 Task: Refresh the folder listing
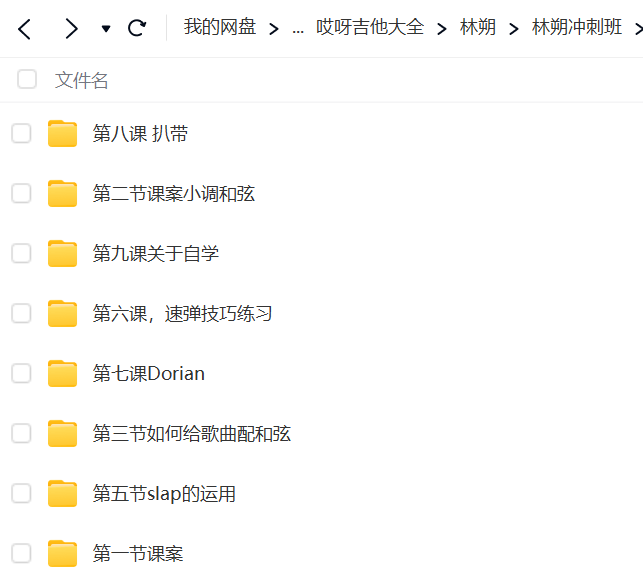pos(137,28)
